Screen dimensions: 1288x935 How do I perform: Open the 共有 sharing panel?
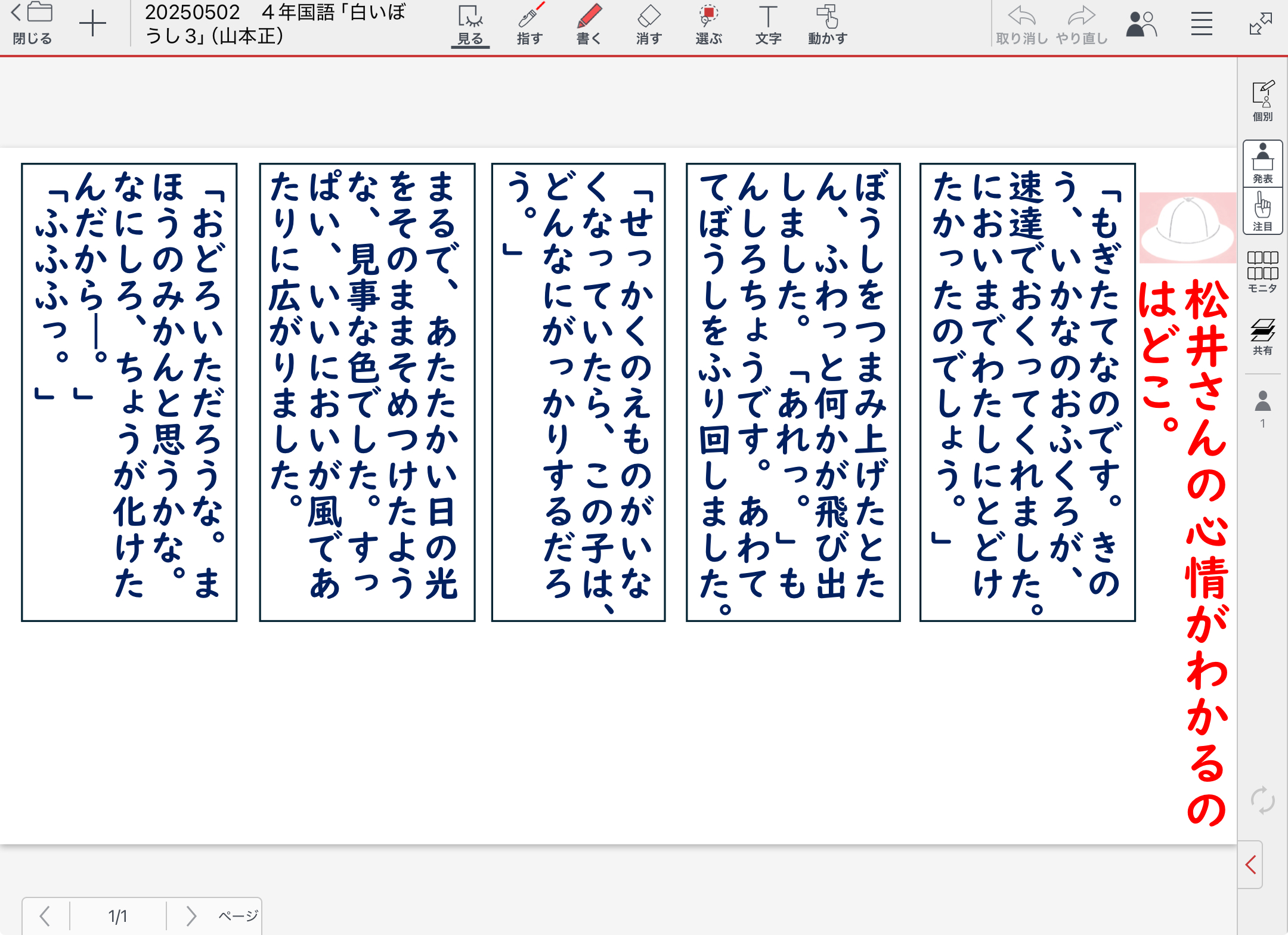1262,336
